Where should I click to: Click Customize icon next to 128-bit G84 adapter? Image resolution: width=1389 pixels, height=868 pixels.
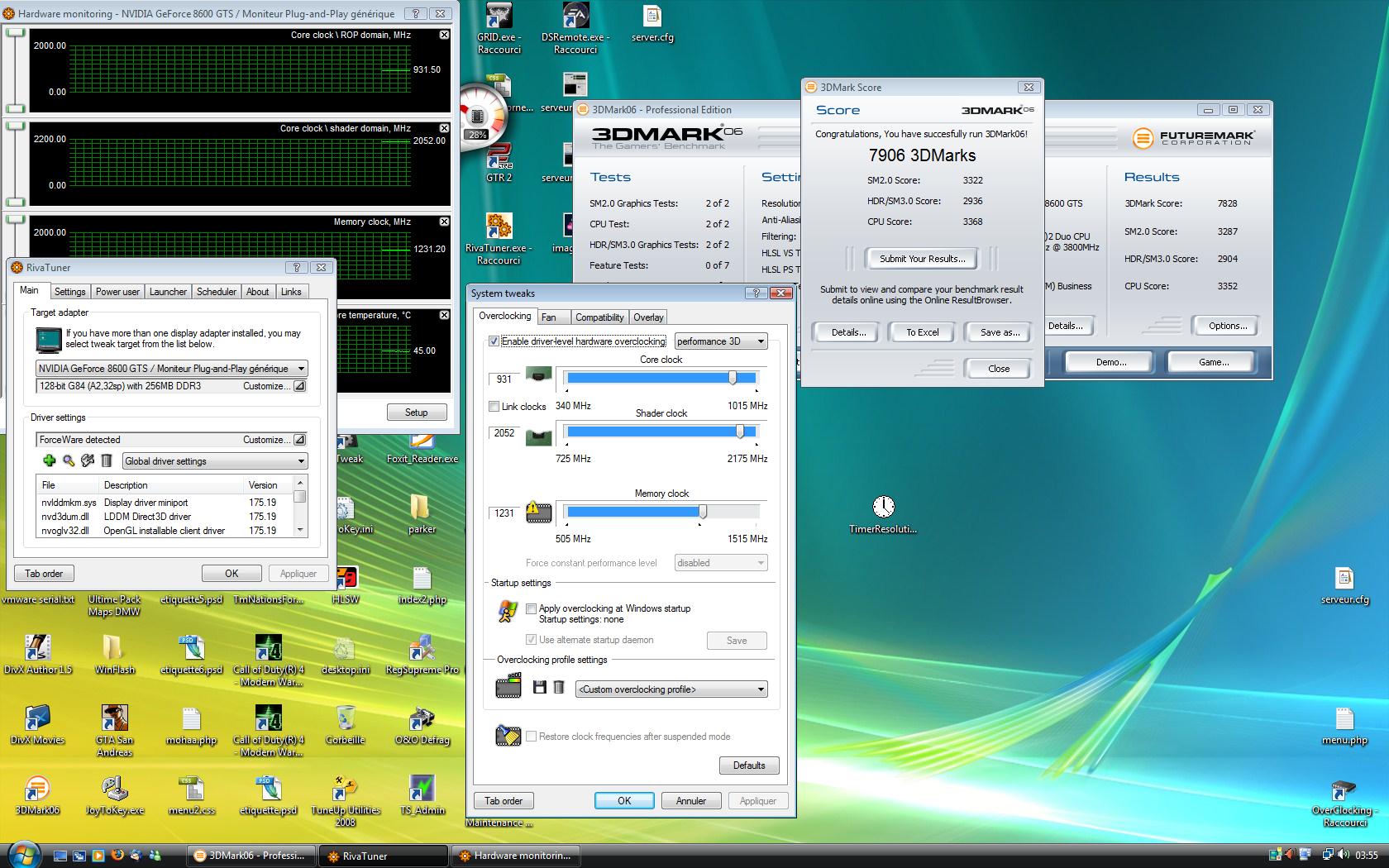click(299, 386)
